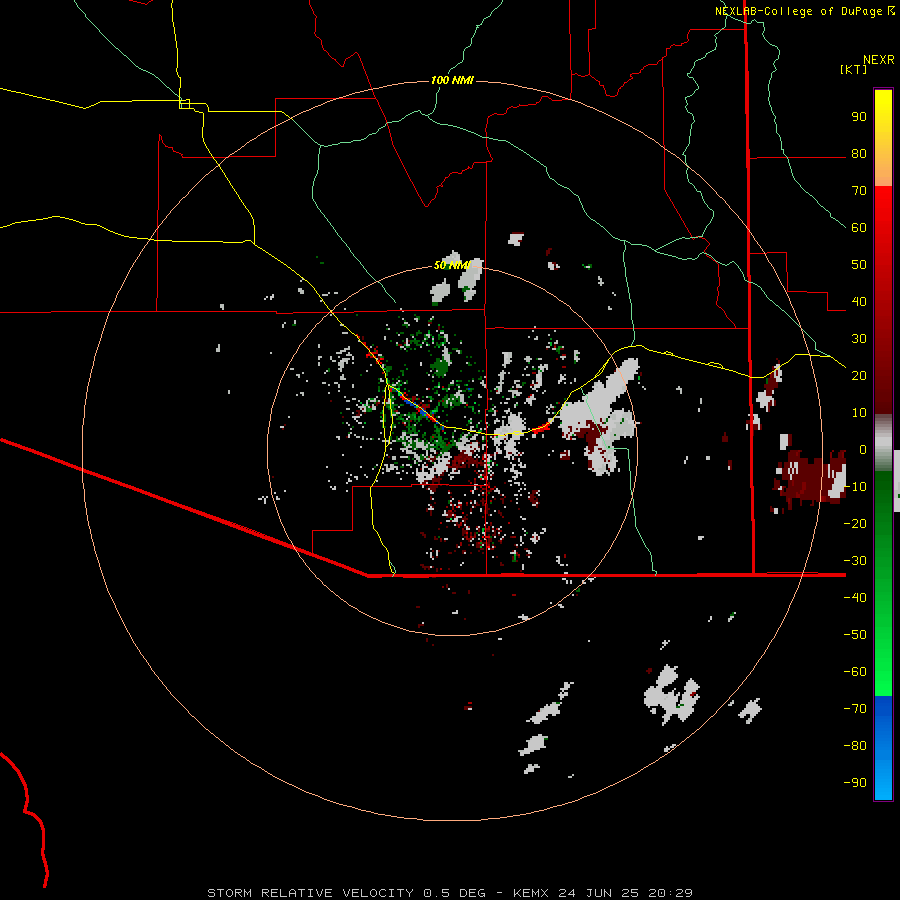Click the -10 value on velocity scale
This screenshot has width=900, height=900.
coord(855,487)
